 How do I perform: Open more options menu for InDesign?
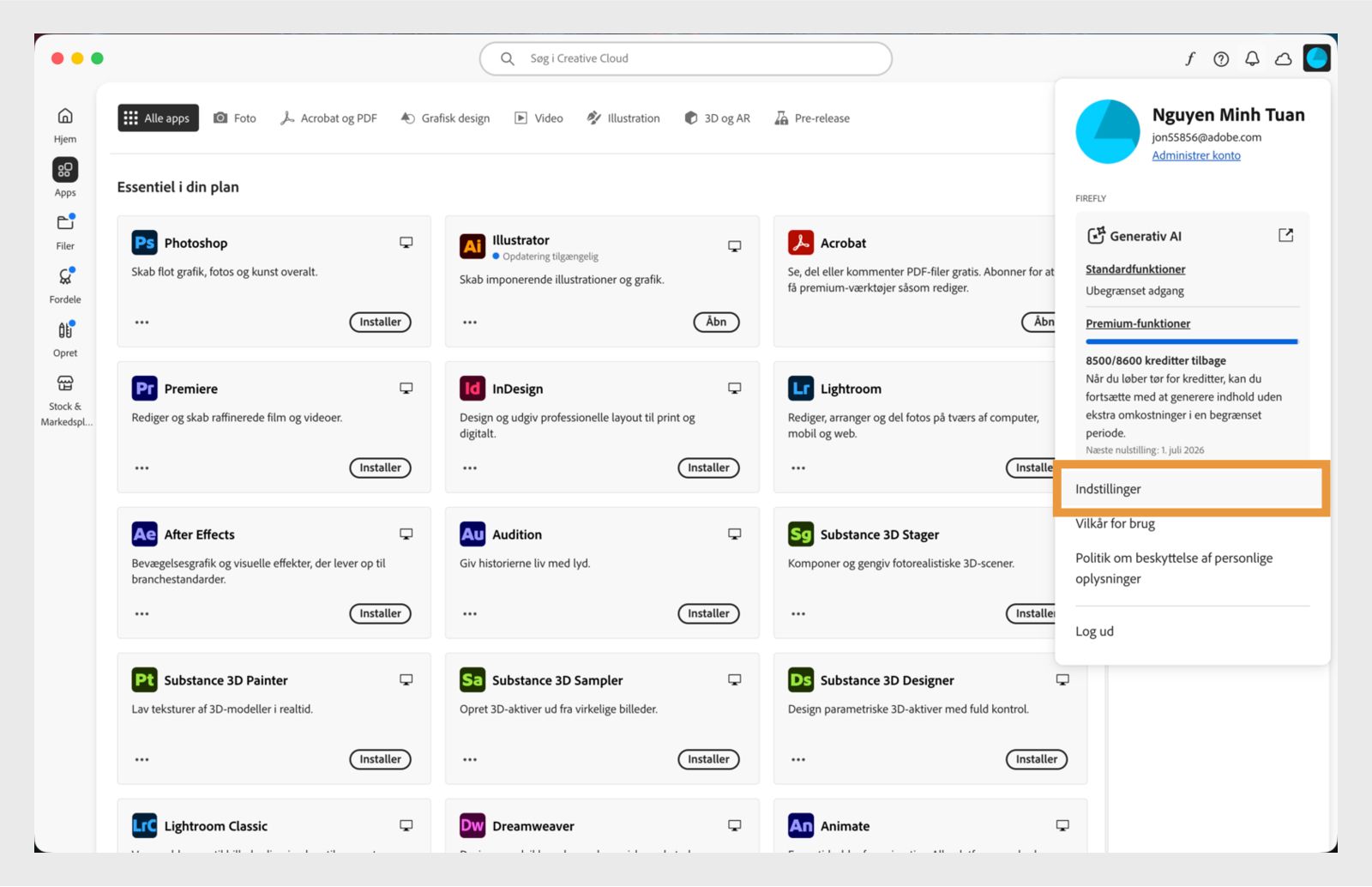(470, 468)
